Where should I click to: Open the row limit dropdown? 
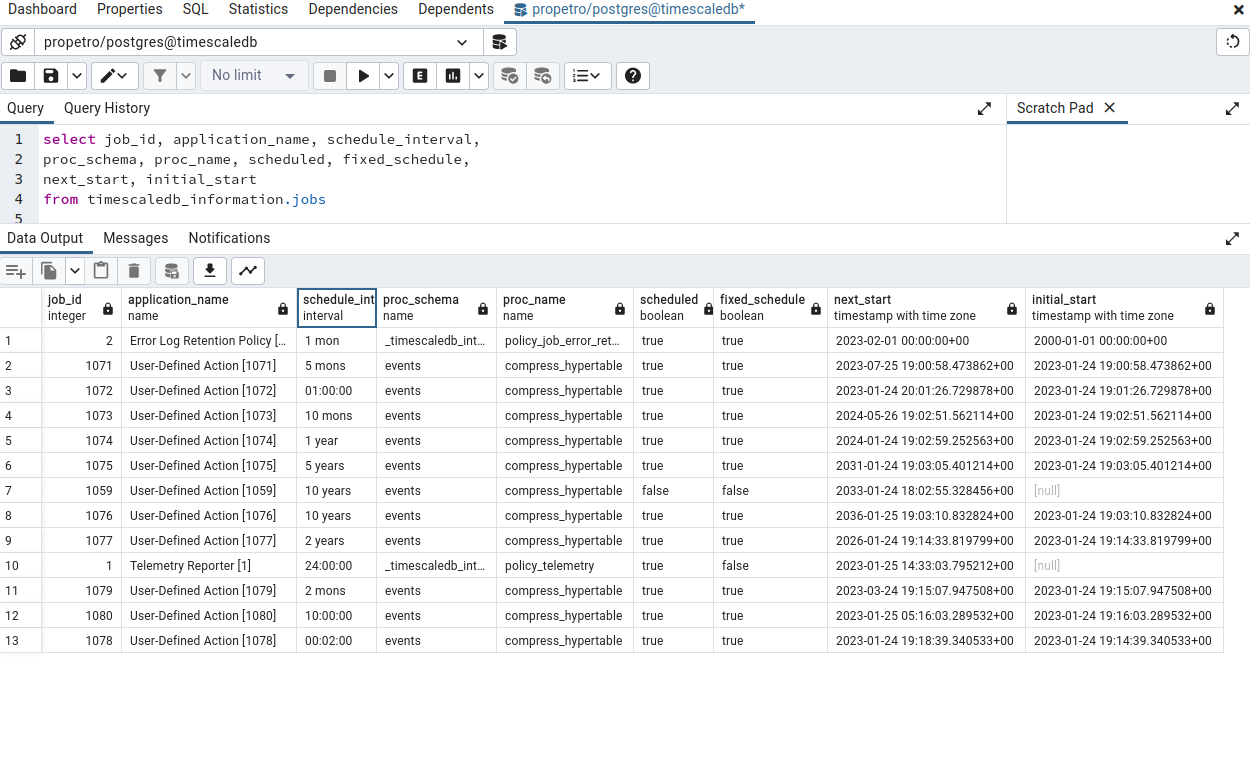click(253, 75)
